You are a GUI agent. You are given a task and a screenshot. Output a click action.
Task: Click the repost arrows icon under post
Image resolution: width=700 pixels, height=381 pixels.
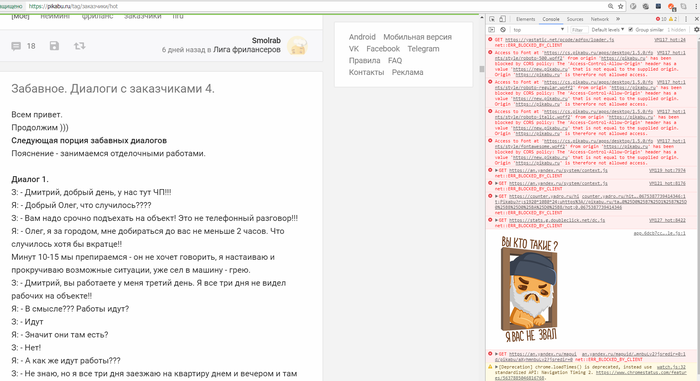(79, 46)
